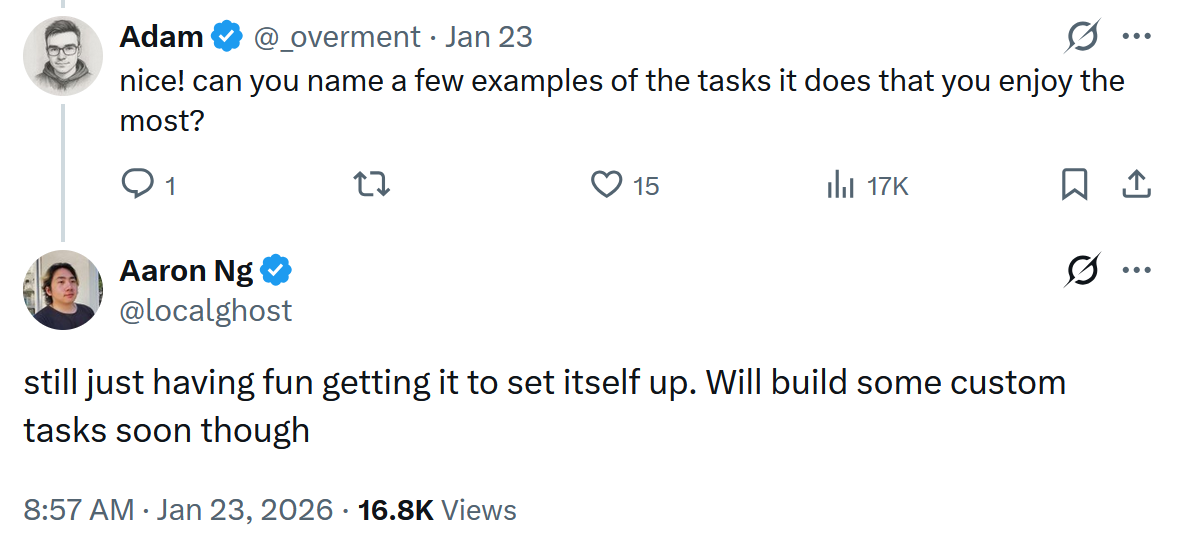Click the 16.8K Views count
Viewport: 1177px width, 545px height.
(437, 510)
